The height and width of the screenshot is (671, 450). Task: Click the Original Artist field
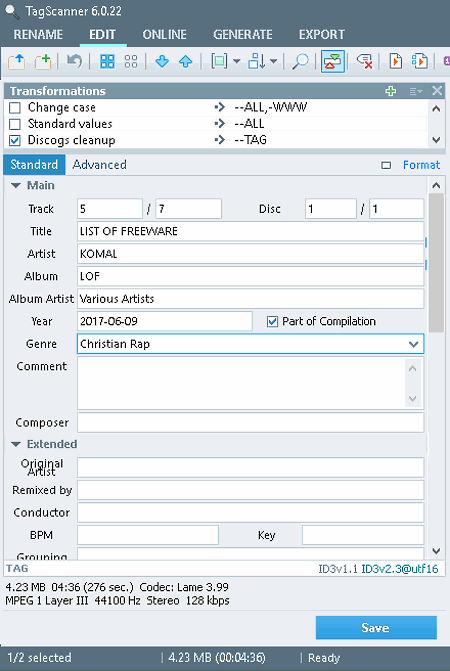click(x=251, y=468)
